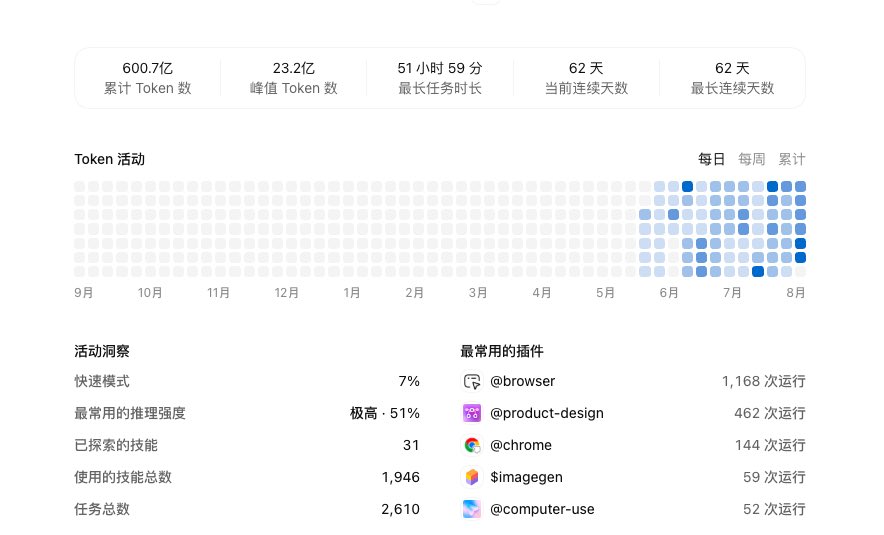The height and width of the screenshot is (535, 884).
Task: Click the 最常用的插件 heading
Action: coord(502,352)
